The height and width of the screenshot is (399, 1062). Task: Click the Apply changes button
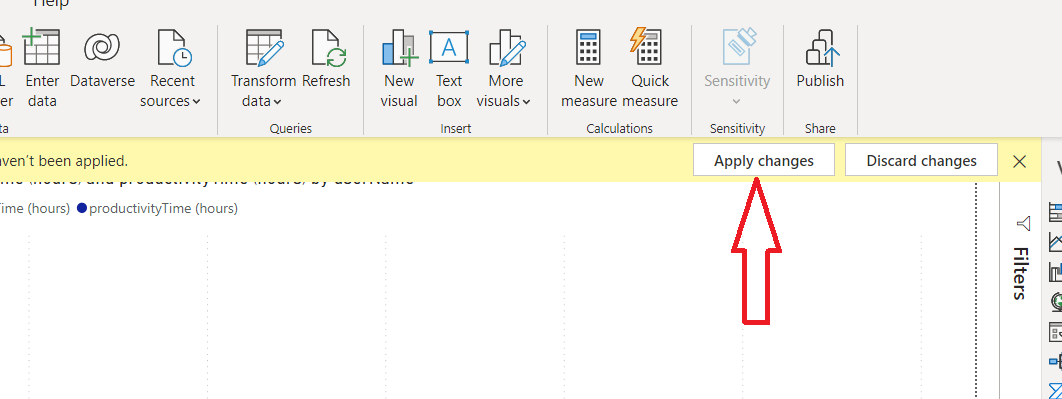pos(764,161)
